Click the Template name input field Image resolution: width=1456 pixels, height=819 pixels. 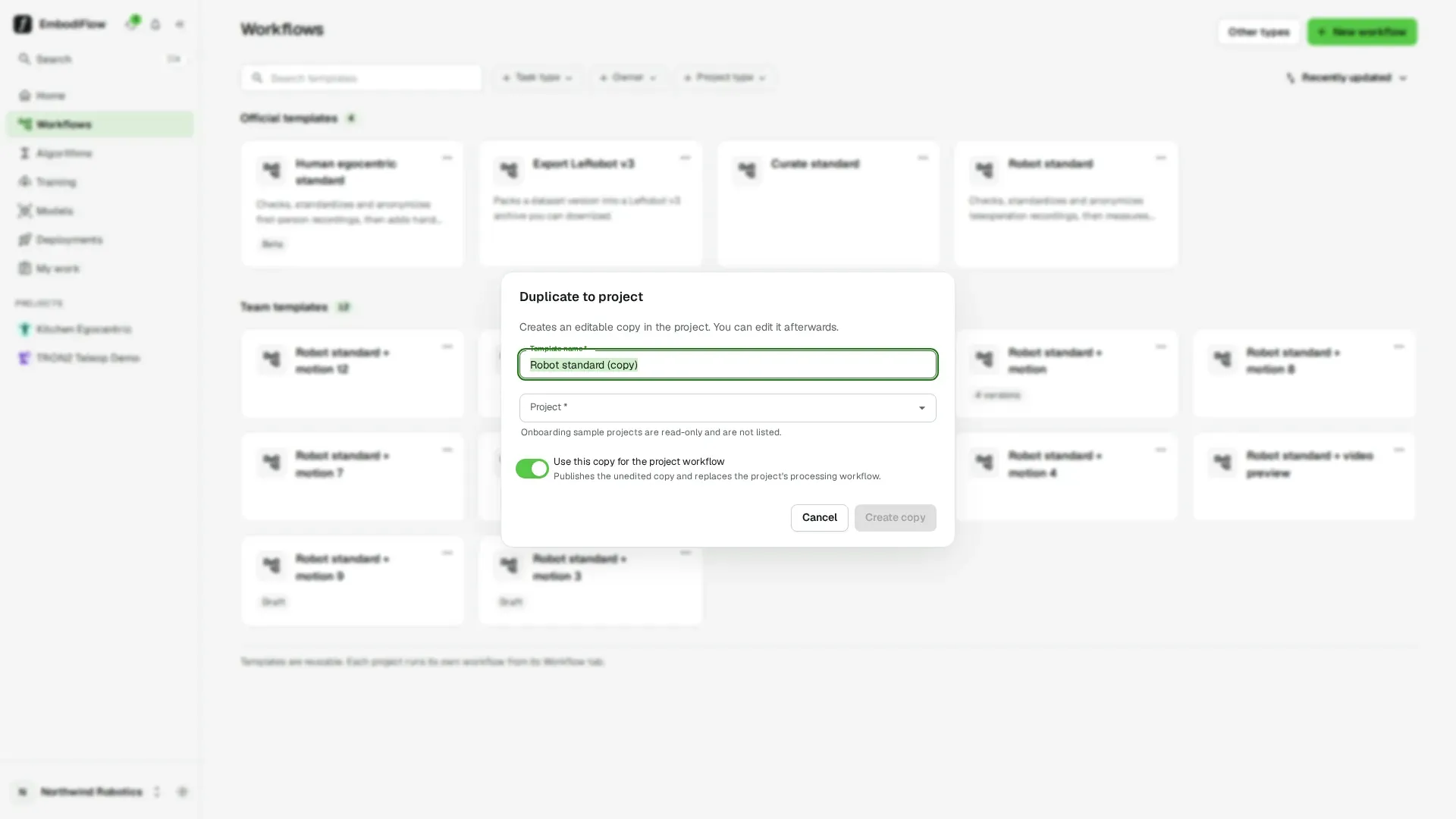pos(727,365)
